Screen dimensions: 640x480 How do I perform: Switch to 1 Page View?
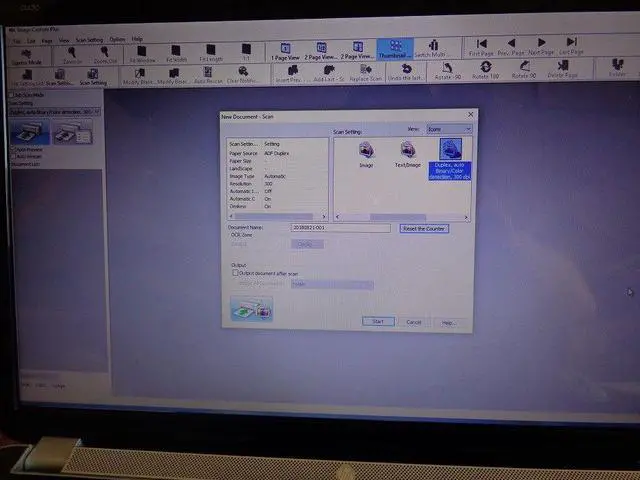point(285,51)
